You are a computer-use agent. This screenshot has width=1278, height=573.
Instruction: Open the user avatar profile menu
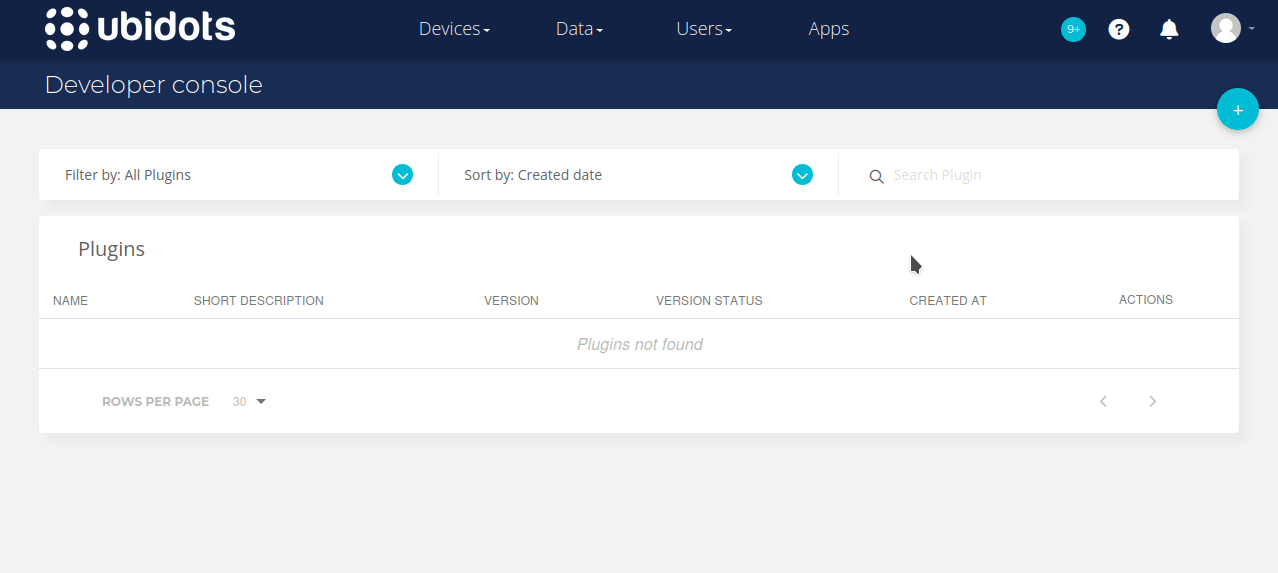(x=1227, y=29)
